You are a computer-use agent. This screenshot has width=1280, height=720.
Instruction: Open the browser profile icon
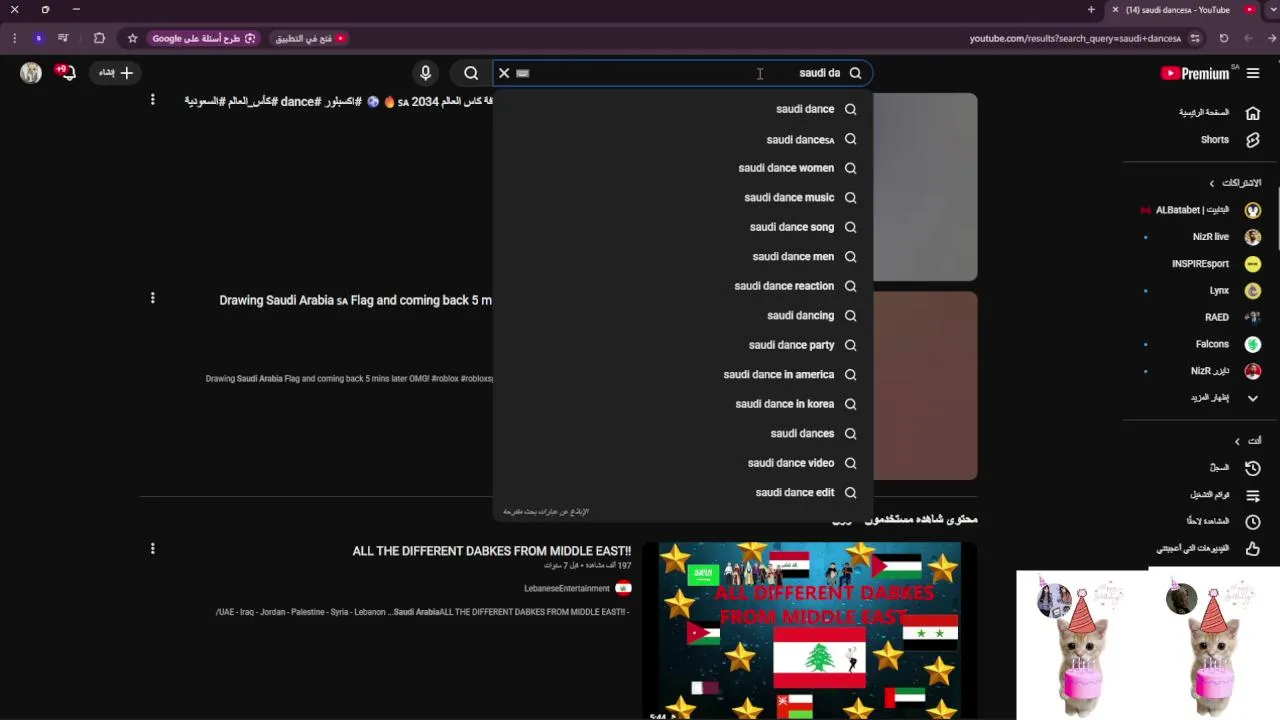(x=38, y=38)
